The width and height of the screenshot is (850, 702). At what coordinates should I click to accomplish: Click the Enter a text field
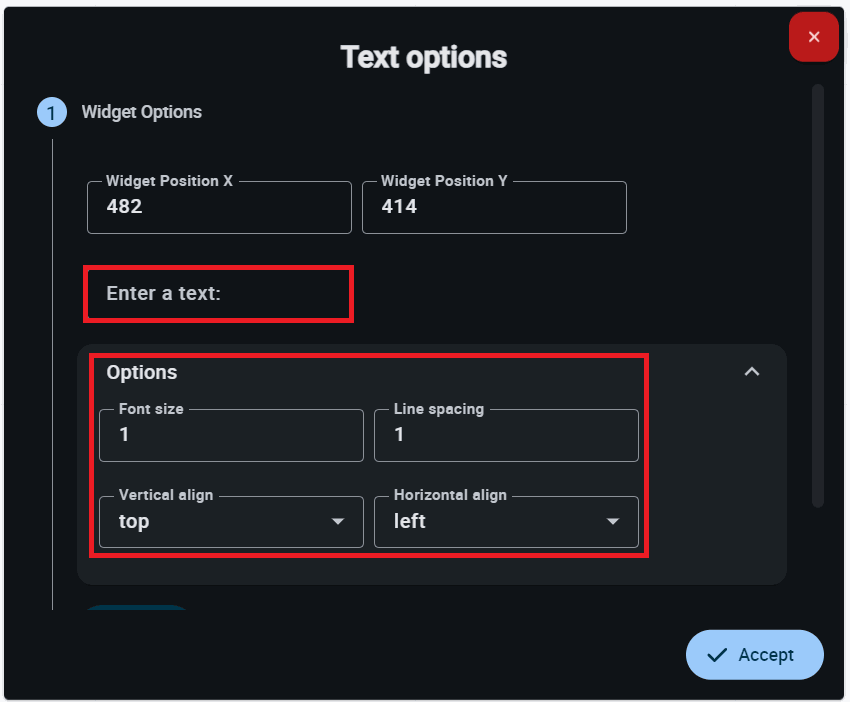tap(218, 294)
